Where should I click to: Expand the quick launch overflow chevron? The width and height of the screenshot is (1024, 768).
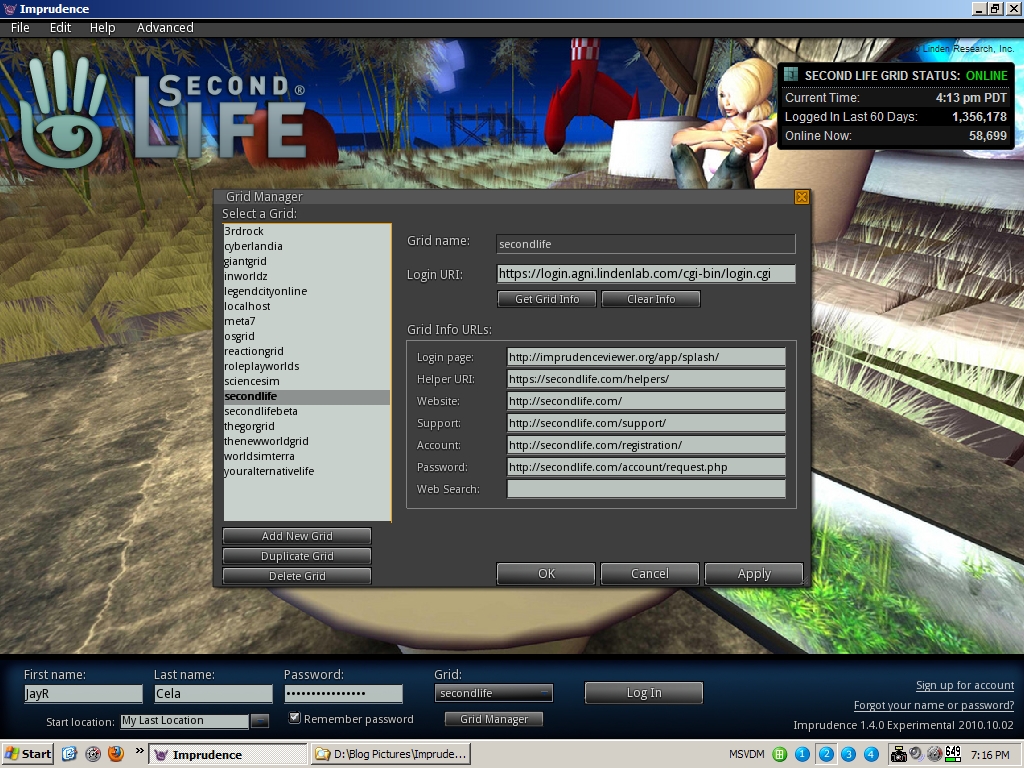139,751
